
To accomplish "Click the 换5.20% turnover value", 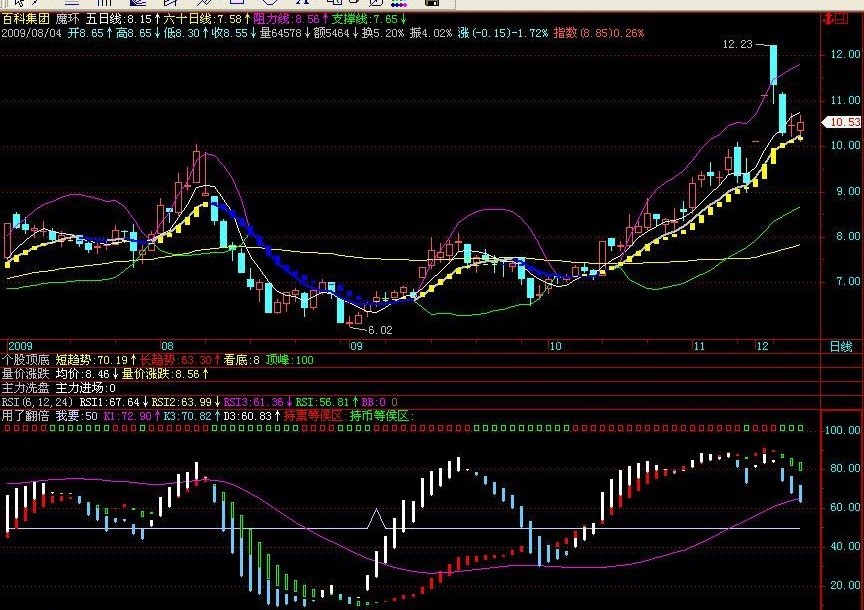I will tap(382, 33).
